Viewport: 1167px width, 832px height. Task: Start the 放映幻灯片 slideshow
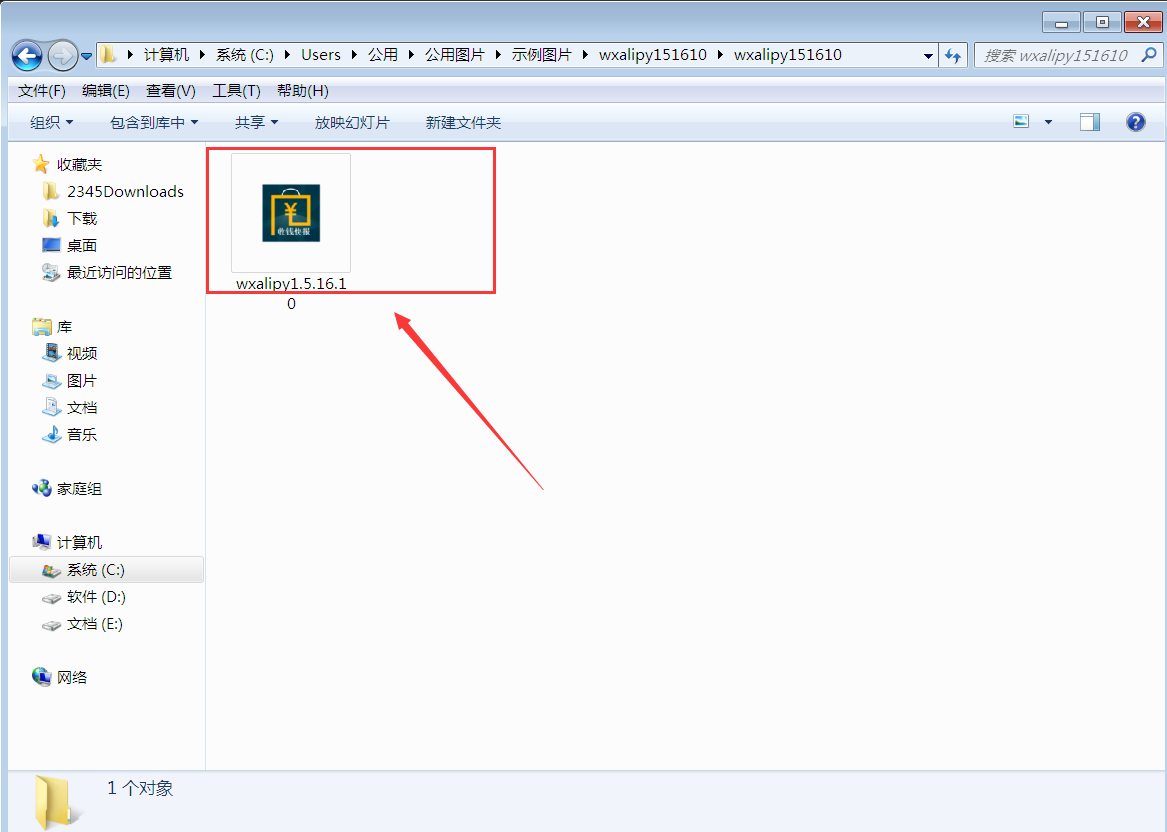click(x=352, y=122)
